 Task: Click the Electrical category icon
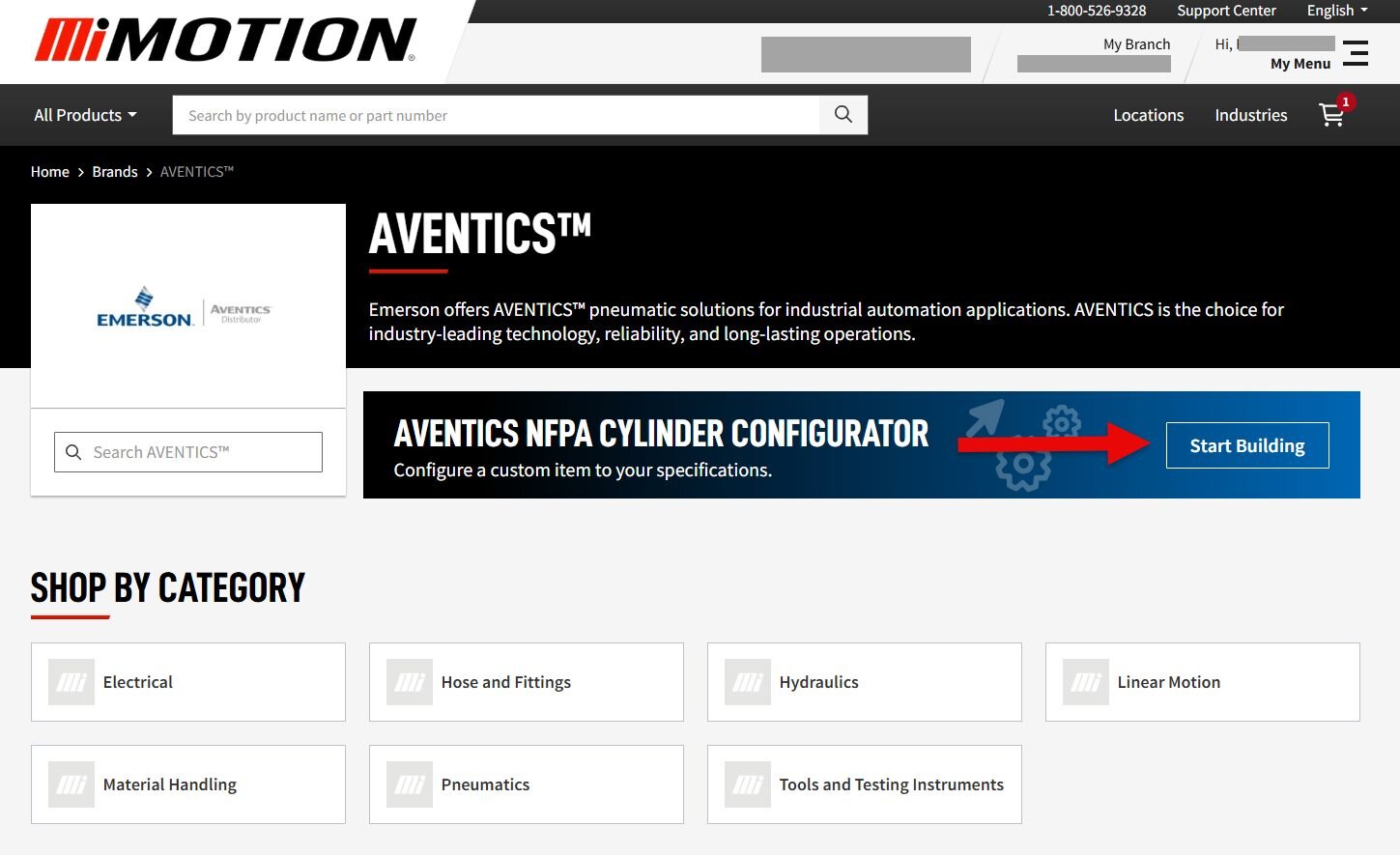click(x=71, y=682)
